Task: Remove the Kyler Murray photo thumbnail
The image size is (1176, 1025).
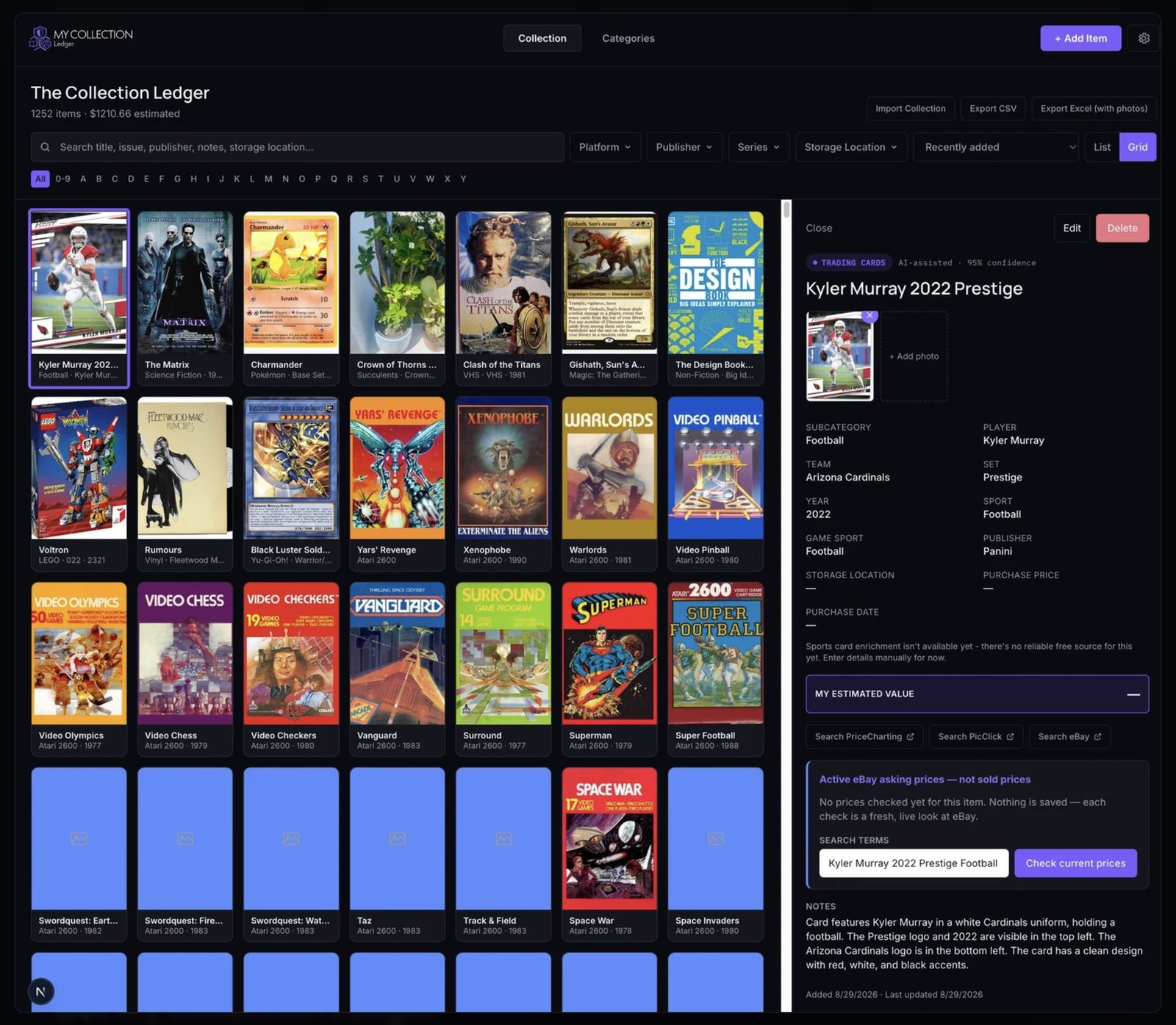Action: [870, 315]
